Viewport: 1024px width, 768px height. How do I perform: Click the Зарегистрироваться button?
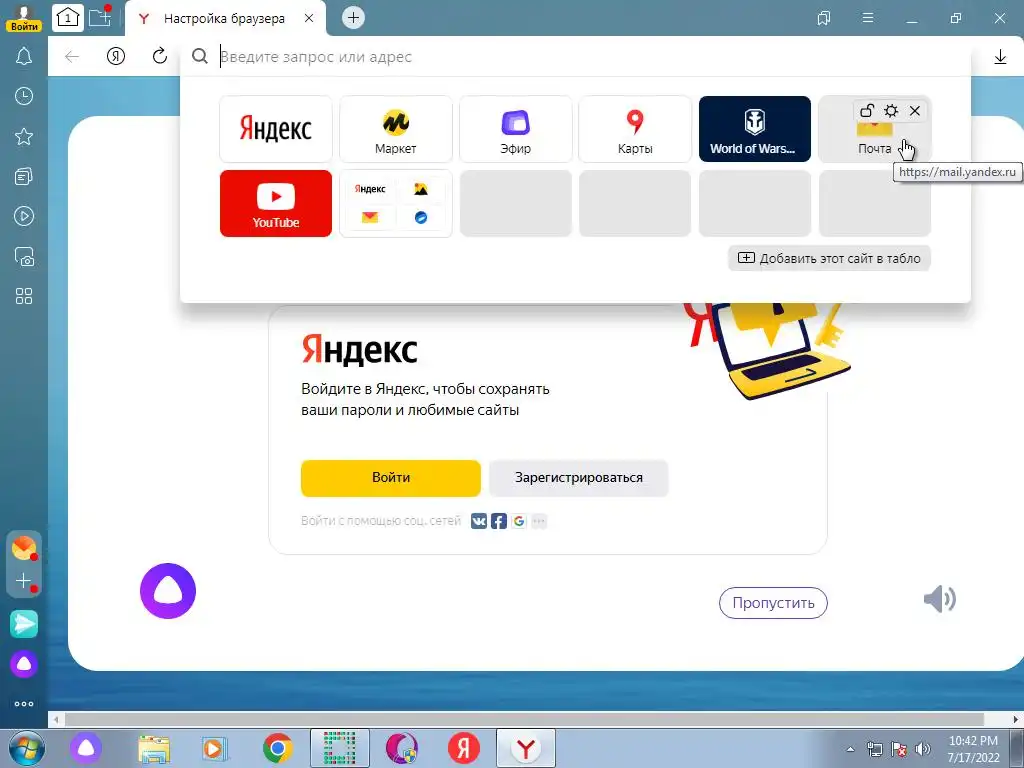click(579, 477)
